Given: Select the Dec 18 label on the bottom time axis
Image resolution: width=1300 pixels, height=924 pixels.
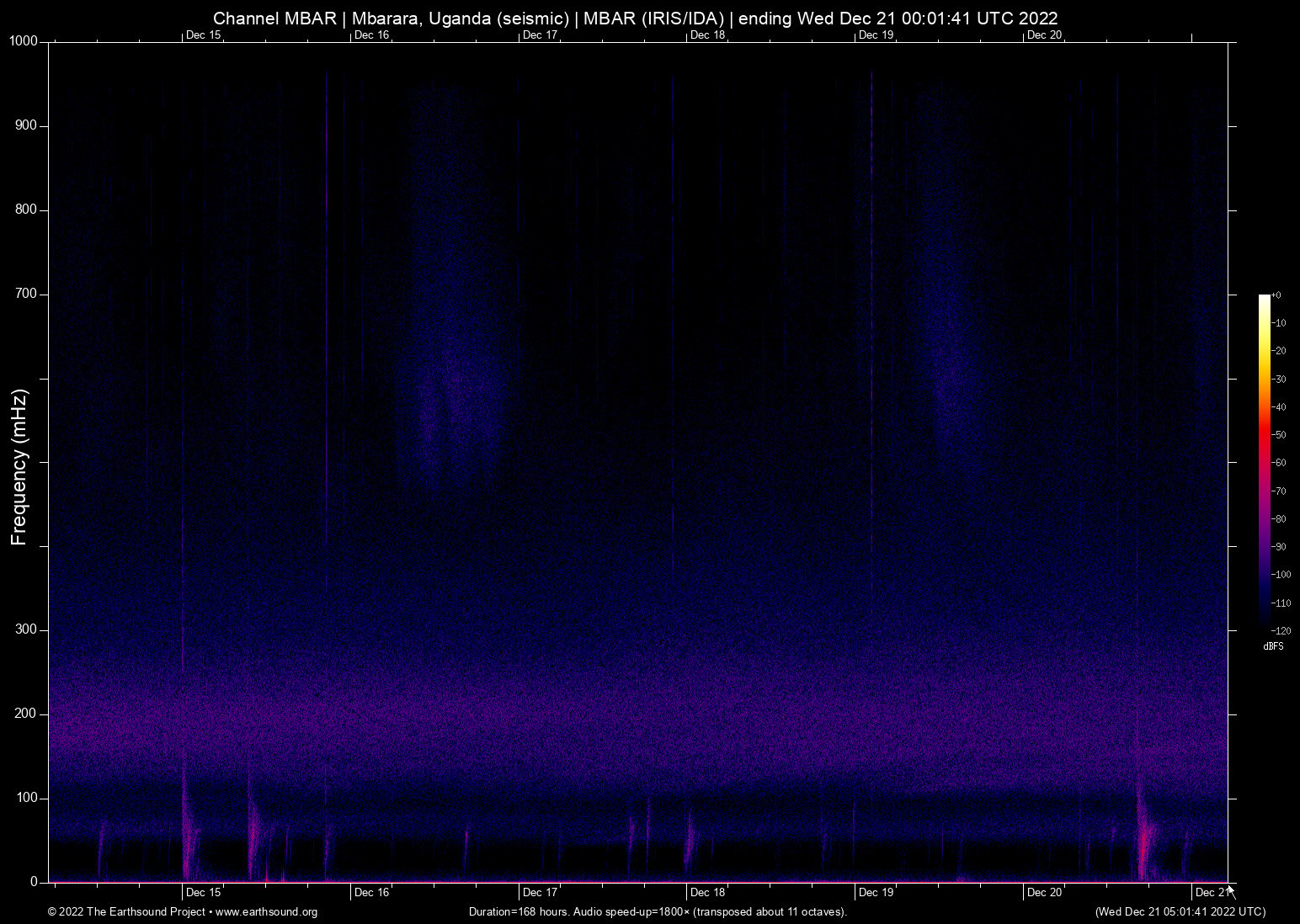Looking at the screenshot, I should click(707, 892).
